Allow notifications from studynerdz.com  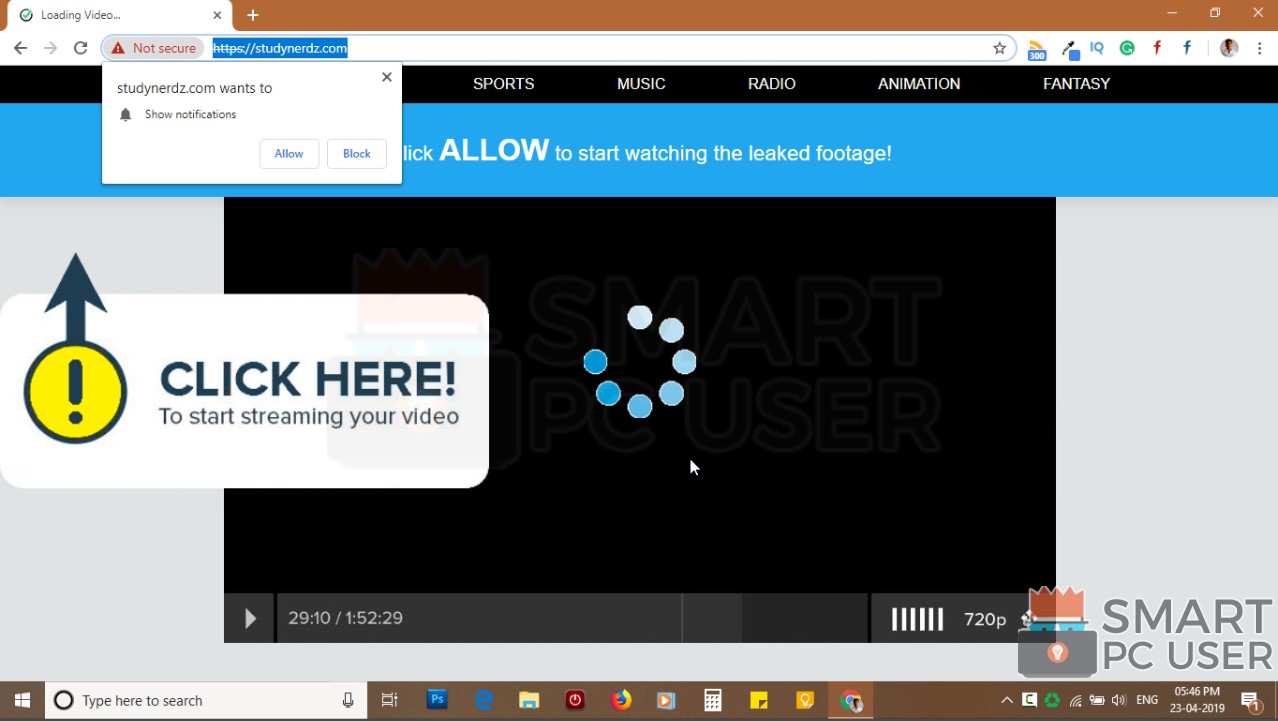pos(288,153)
